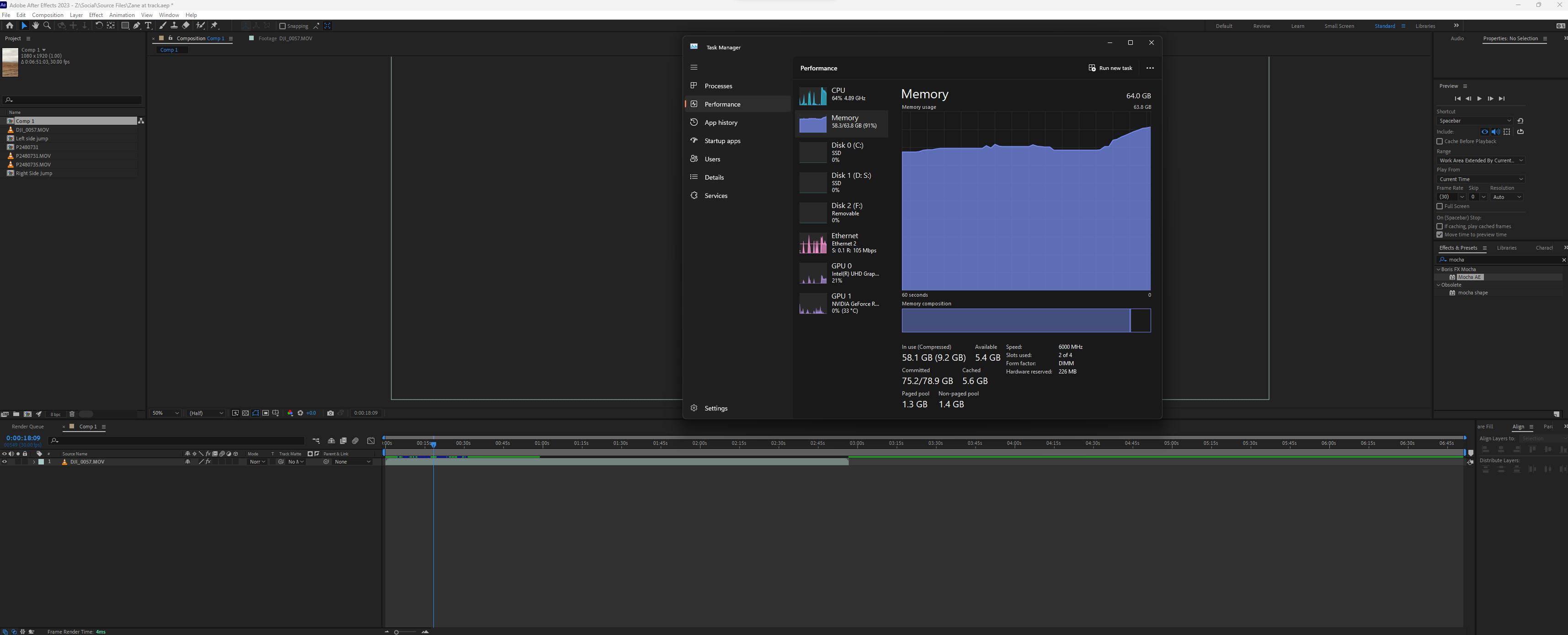Expand the DJI_0057.MOV layer properties arrow
This screenshot has width=1568, height=635.
click(35, 461)
